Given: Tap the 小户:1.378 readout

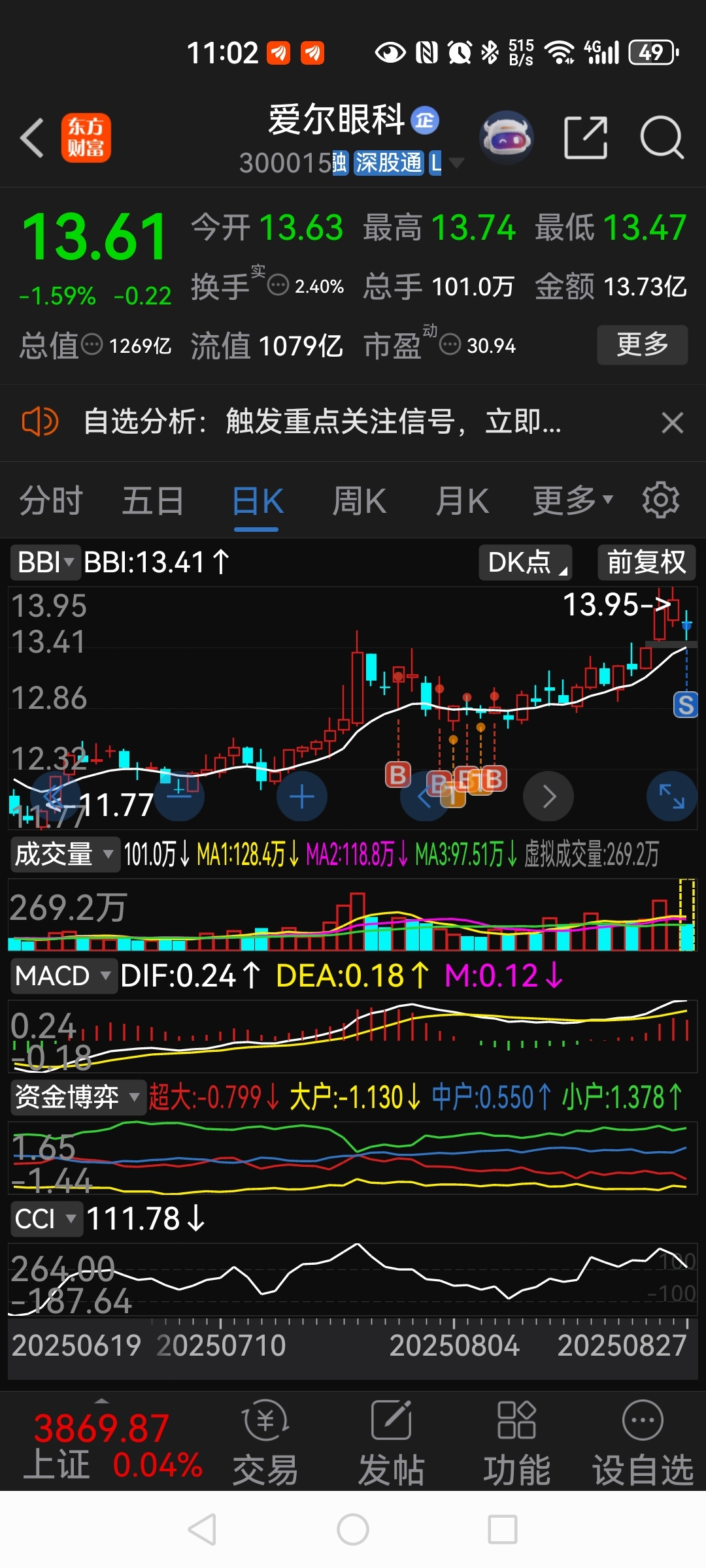Looking at the screenshot, I should point(622,1097).
